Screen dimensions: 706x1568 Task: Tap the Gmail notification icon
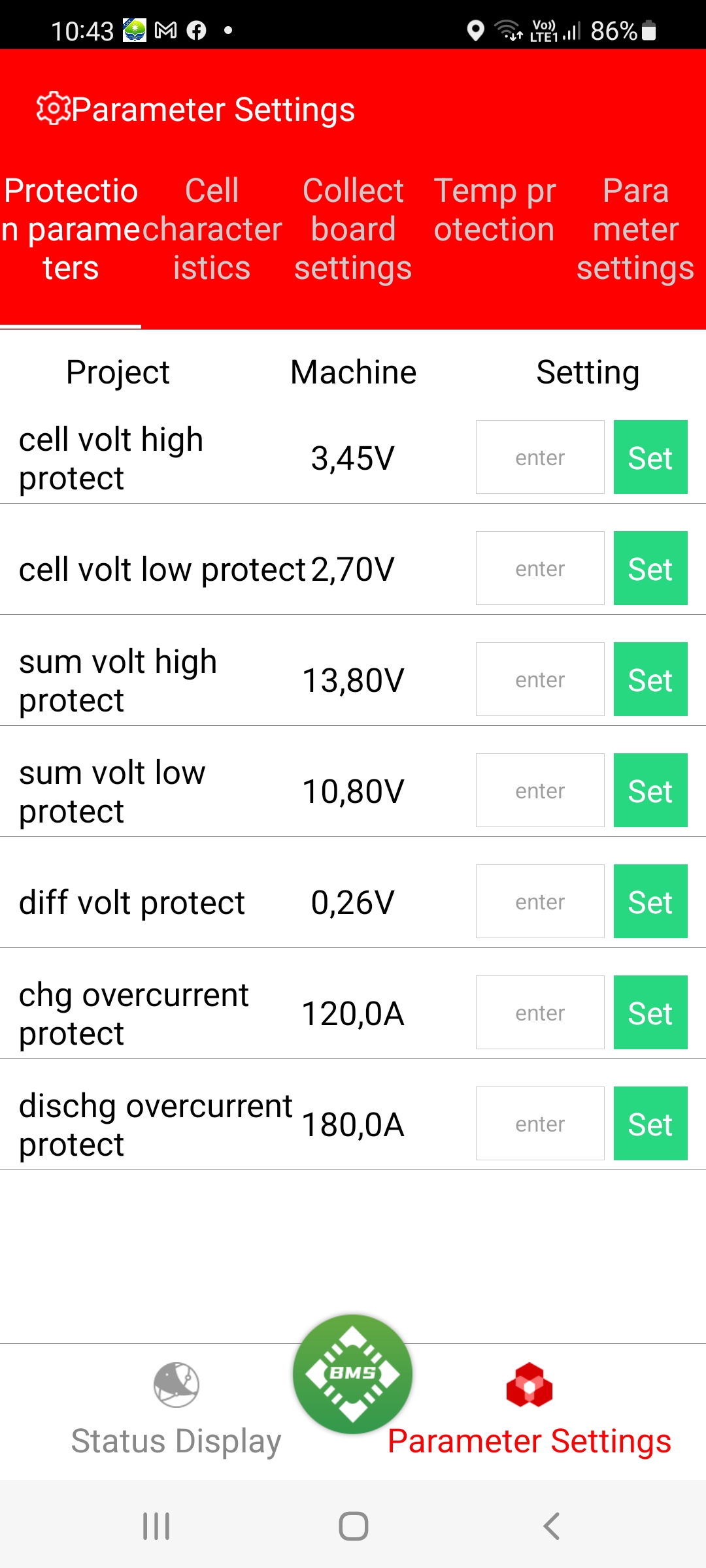pos(166,30)
